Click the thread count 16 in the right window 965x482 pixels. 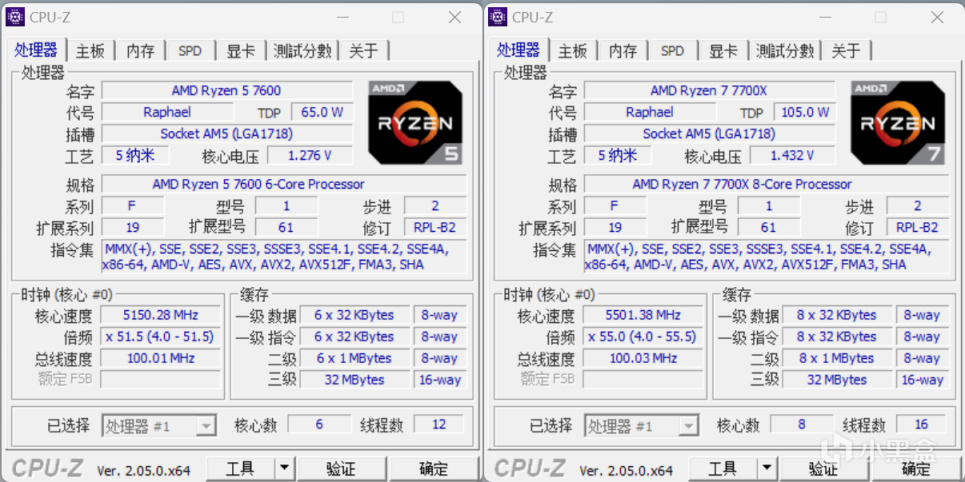[922, 424]
